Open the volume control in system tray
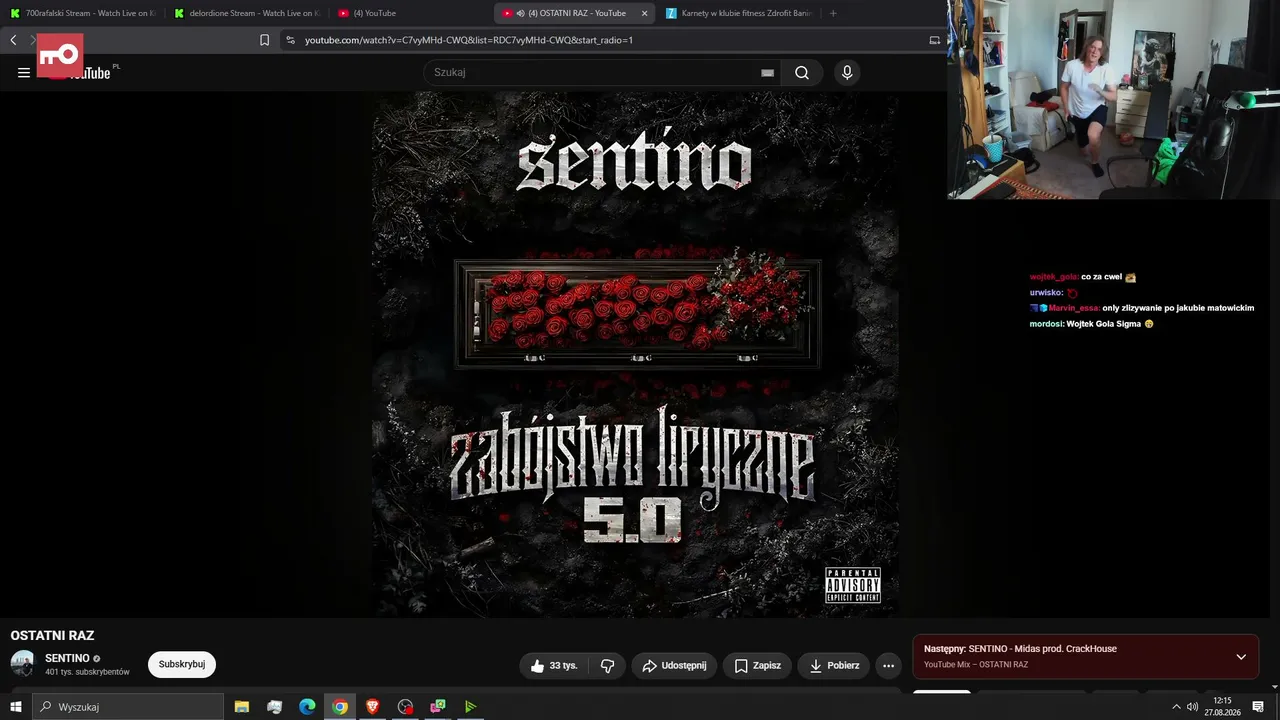This screenshot has height=720, width=1280. pos(1192,707)
